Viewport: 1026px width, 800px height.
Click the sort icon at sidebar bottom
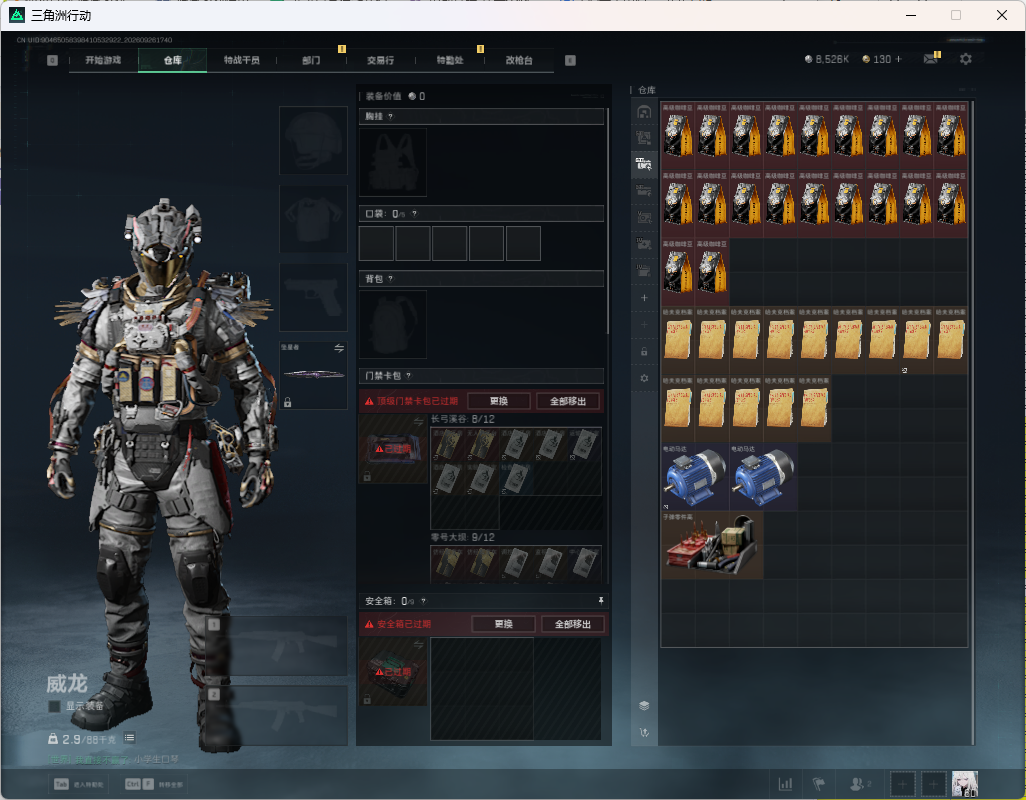pyautogui.click(x=644, y=733)
